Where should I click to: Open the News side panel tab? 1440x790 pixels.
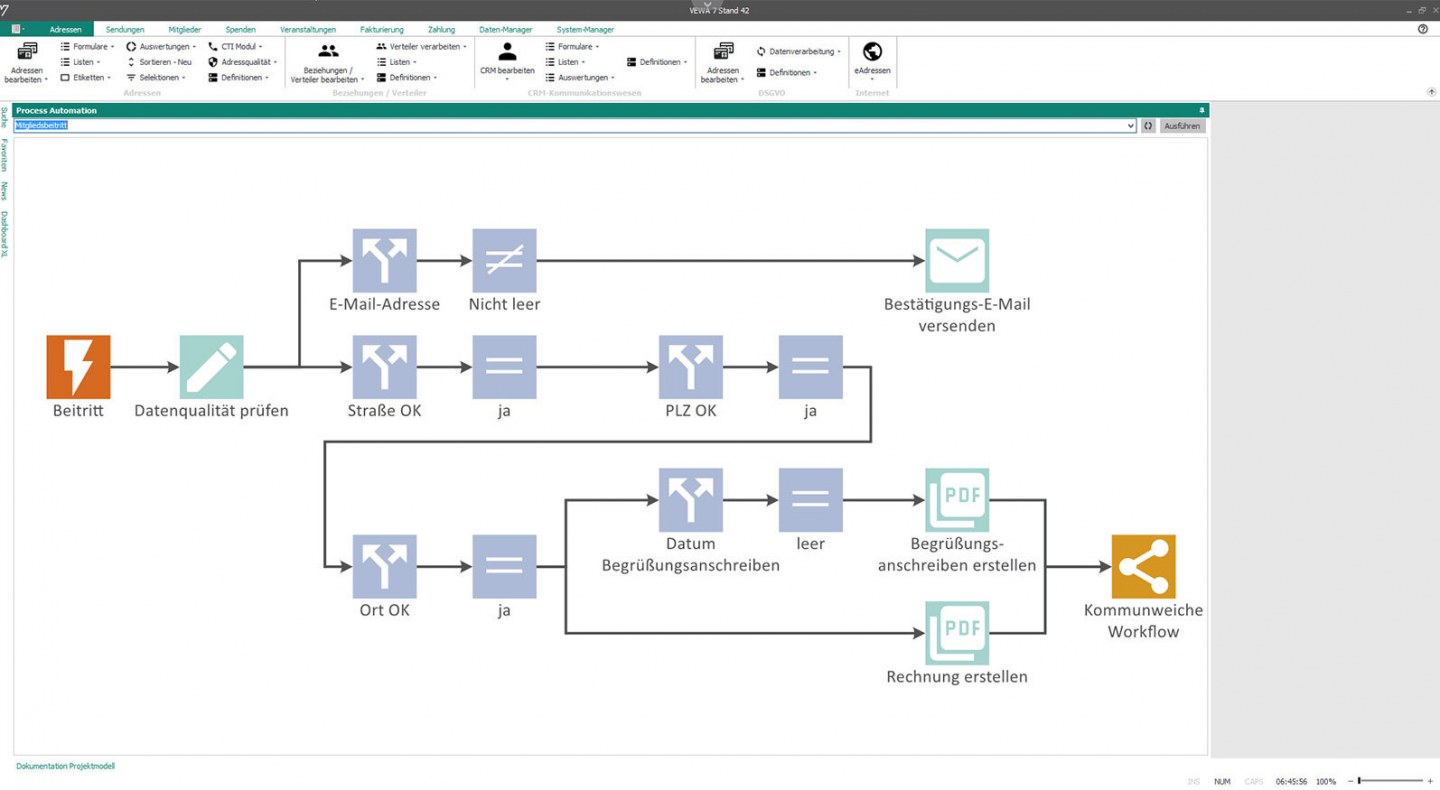[4, 191]
